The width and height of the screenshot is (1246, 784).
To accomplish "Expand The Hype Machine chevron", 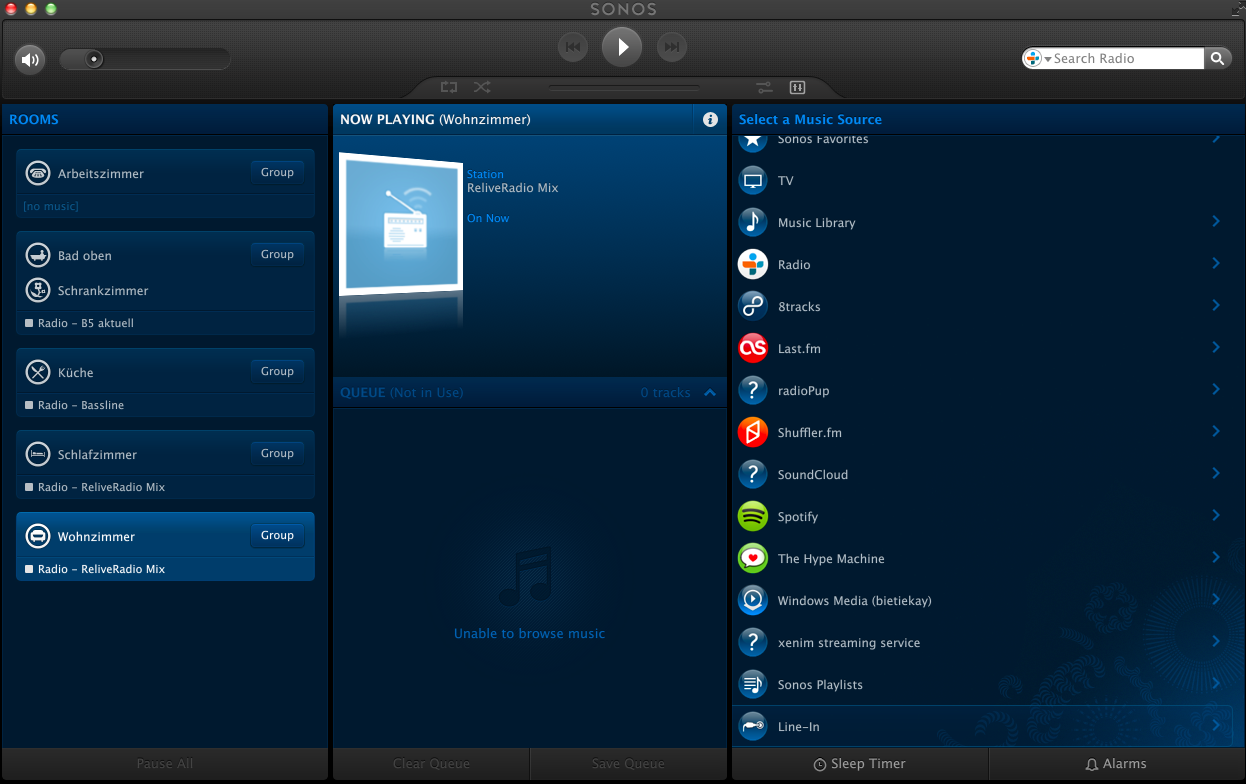I will [x=1216, y=558].
